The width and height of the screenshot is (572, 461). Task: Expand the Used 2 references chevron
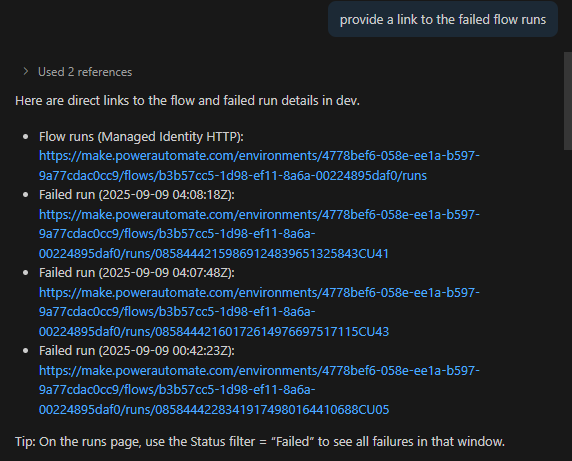click(26, 71)
